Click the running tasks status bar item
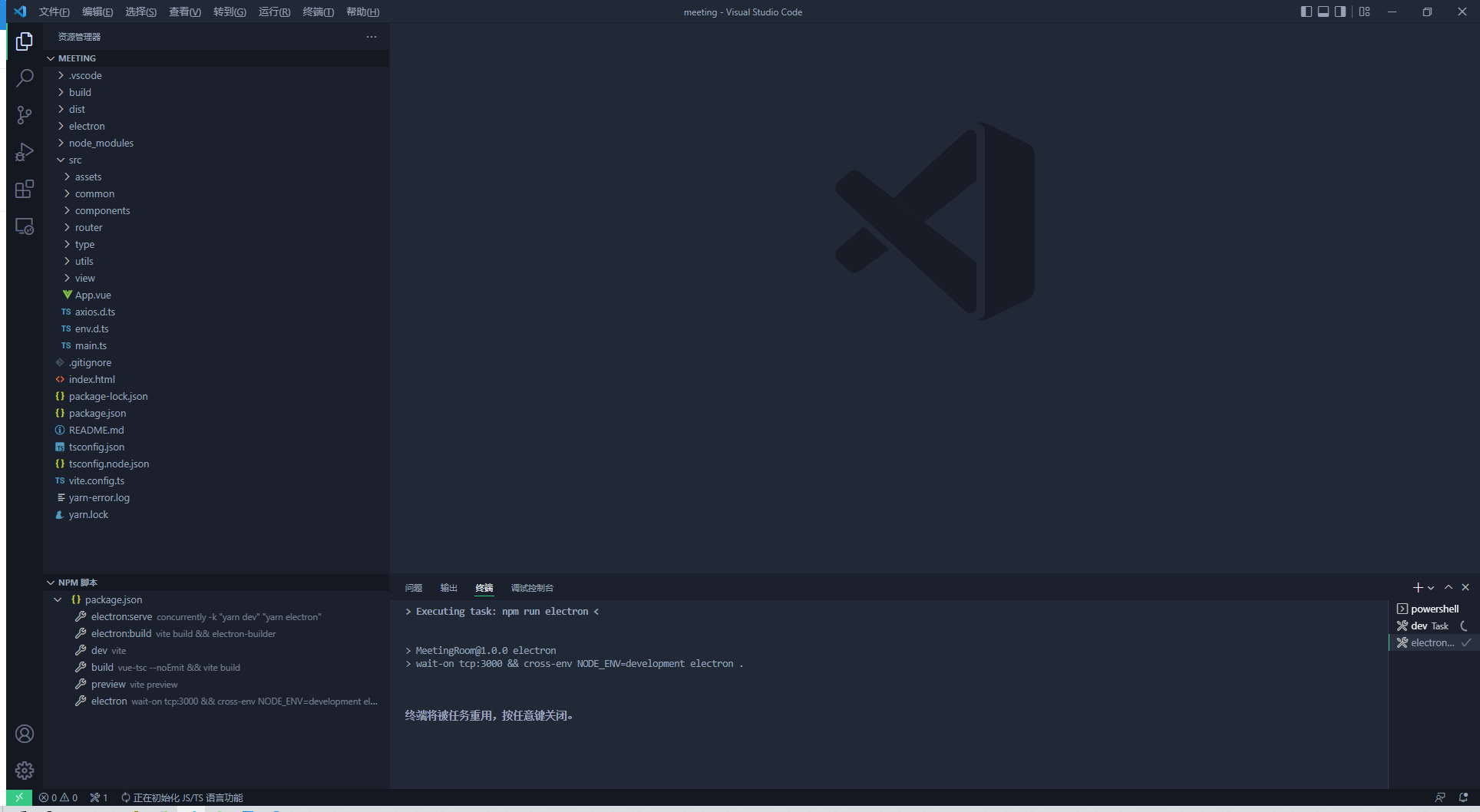 tap(99, 797)
